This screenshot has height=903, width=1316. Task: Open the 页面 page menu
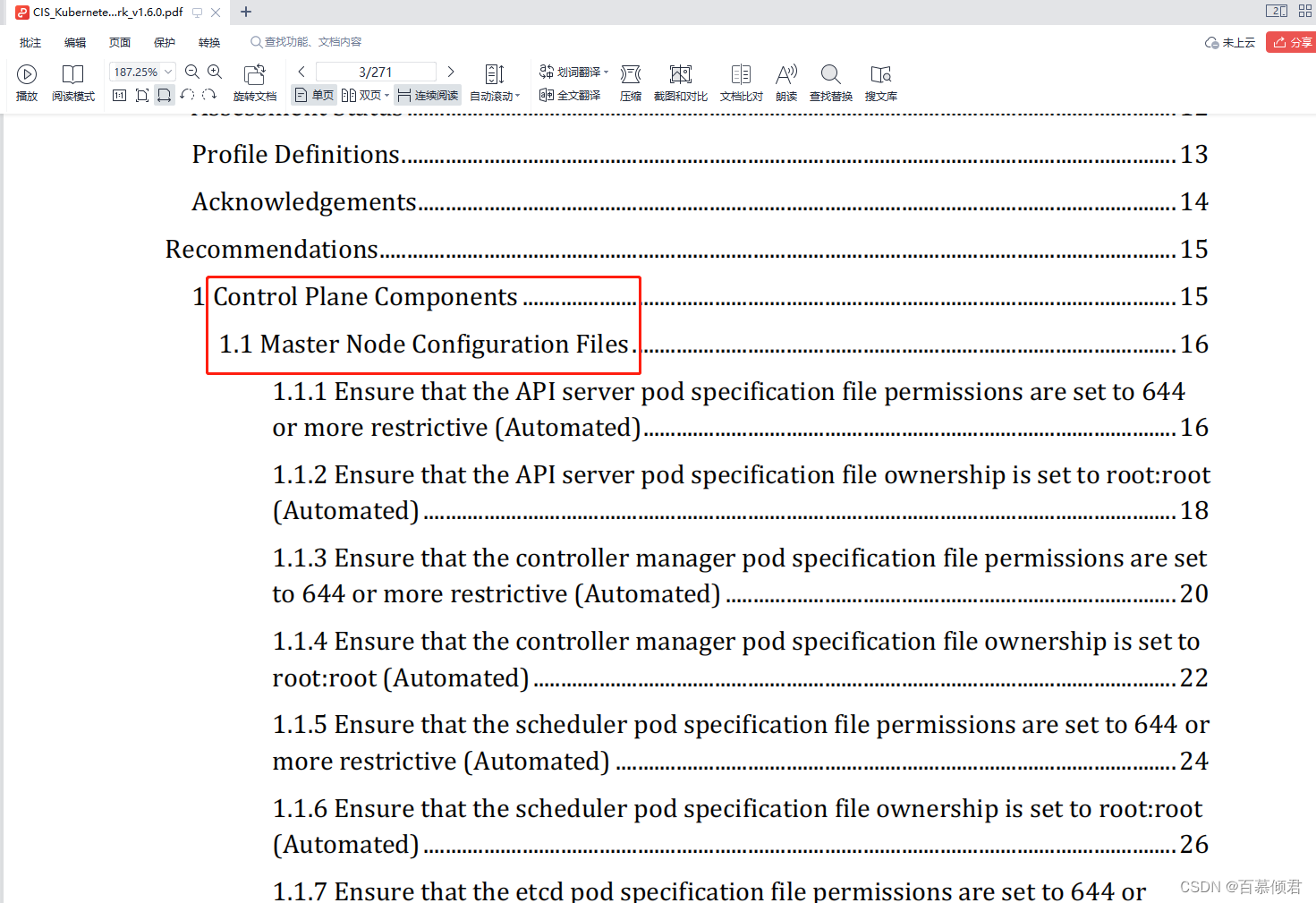pos(120,42)
